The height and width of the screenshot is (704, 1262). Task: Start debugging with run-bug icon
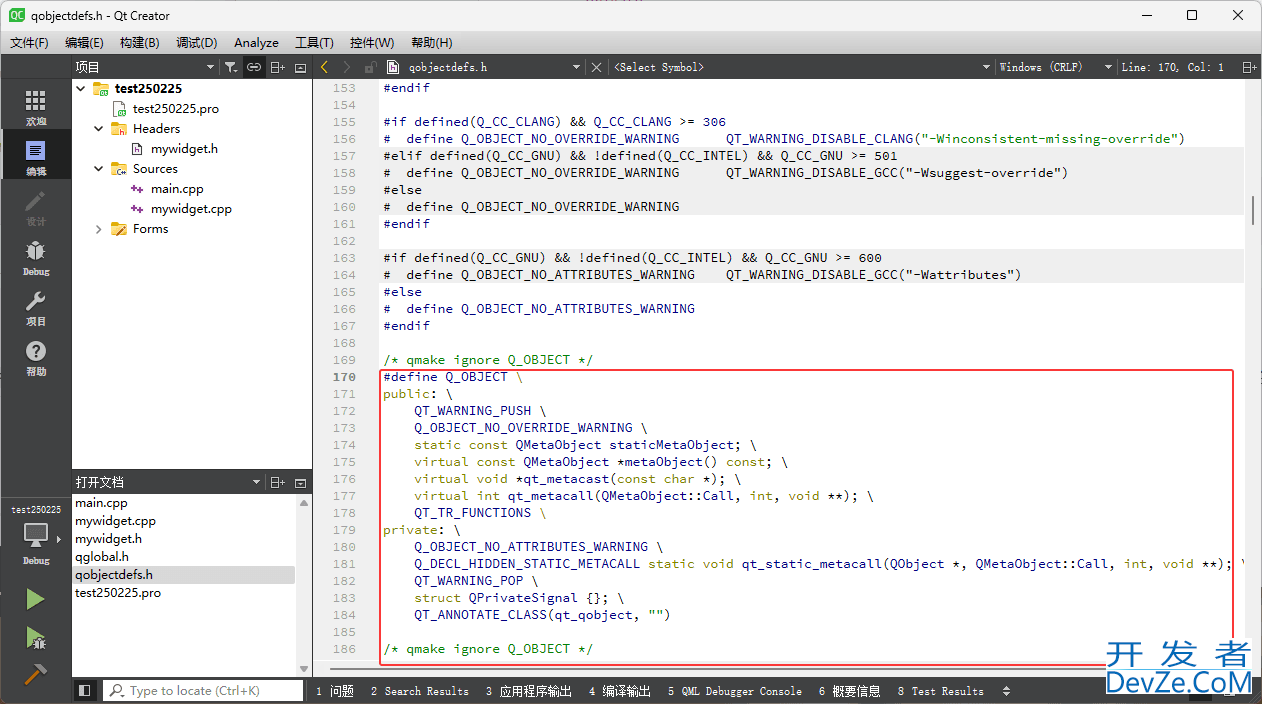(x=35, y=637)
